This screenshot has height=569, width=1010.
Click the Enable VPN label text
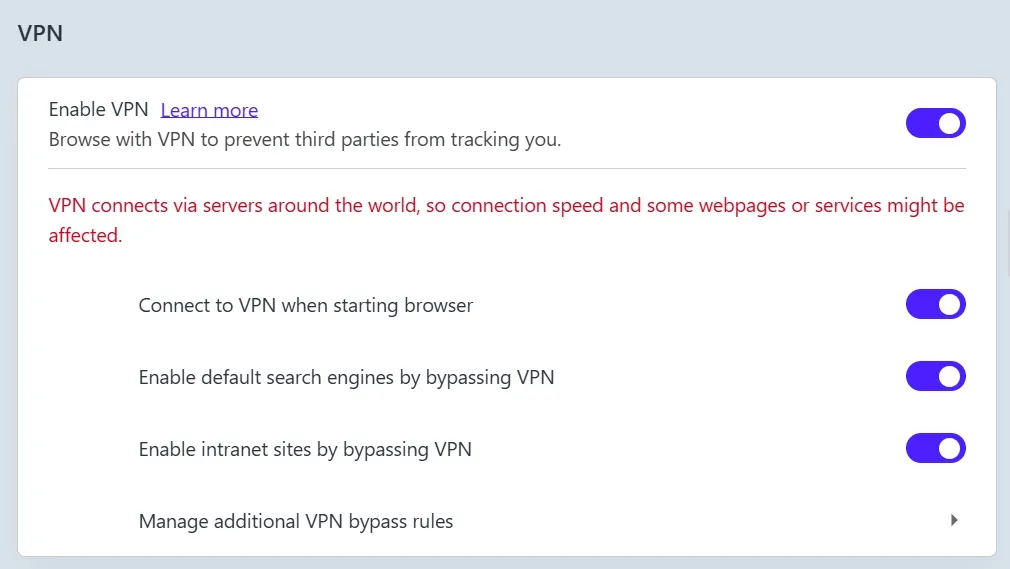pos(98,110)
